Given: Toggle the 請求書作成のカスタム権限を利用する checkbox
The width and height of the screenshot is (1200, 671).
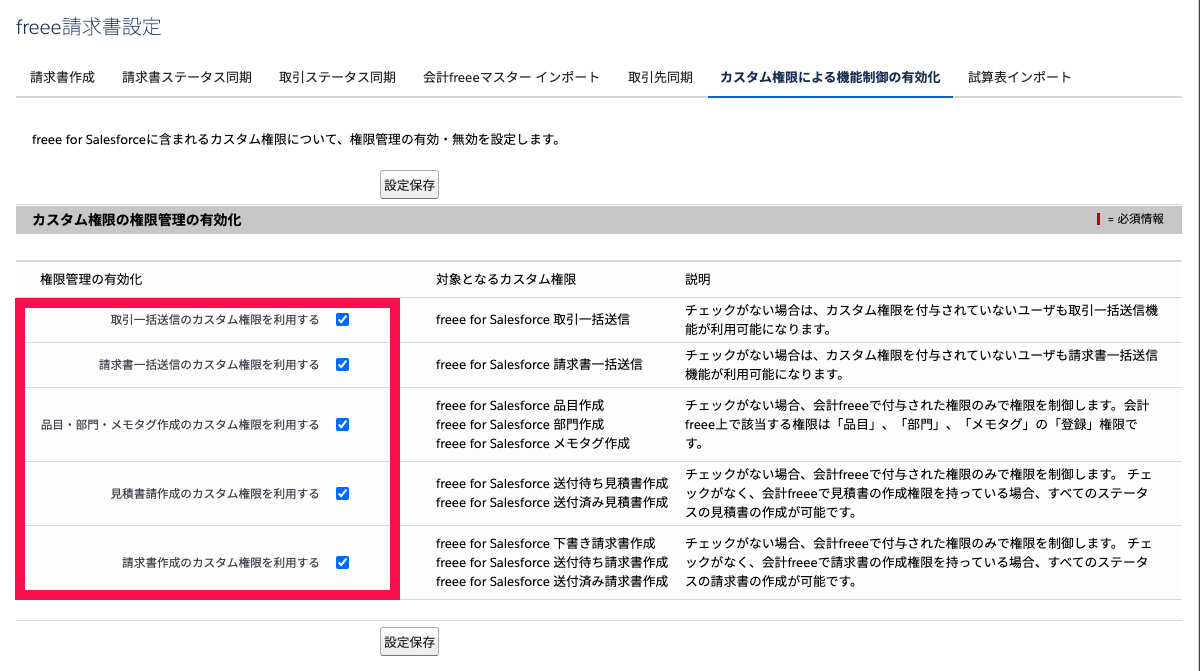Looking at the screenshot, I should point(343,562).
